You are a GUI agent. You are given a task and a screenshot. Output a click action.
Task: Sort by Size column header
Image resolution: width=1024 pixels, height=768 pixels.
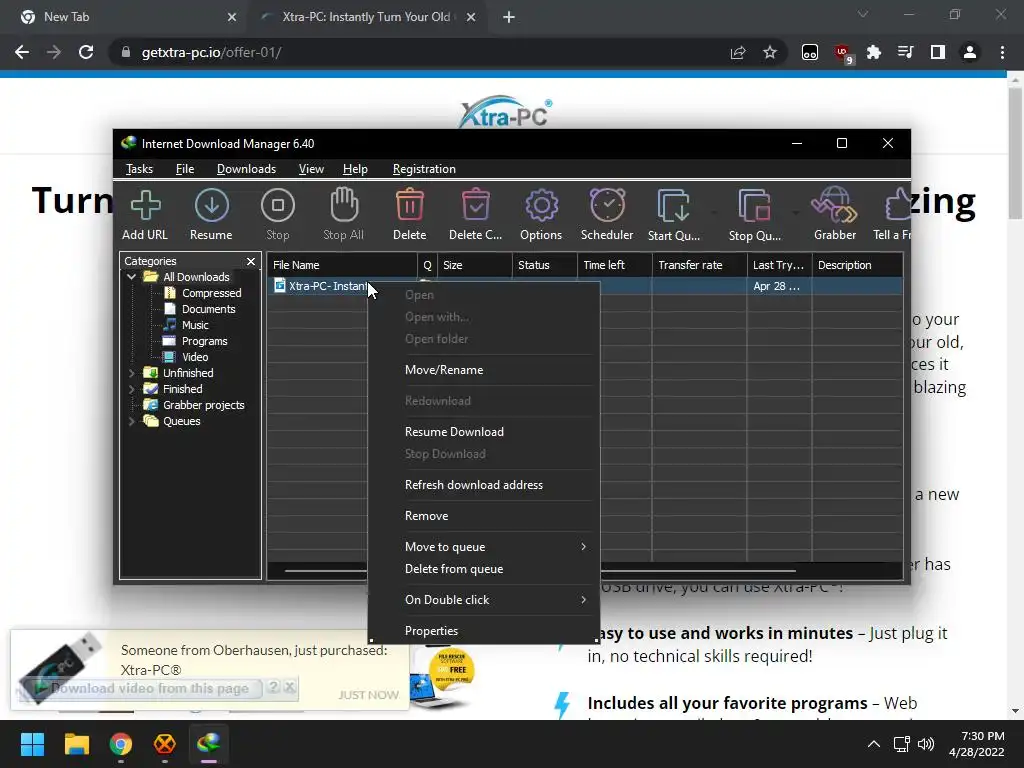click(x=475, y=265)
